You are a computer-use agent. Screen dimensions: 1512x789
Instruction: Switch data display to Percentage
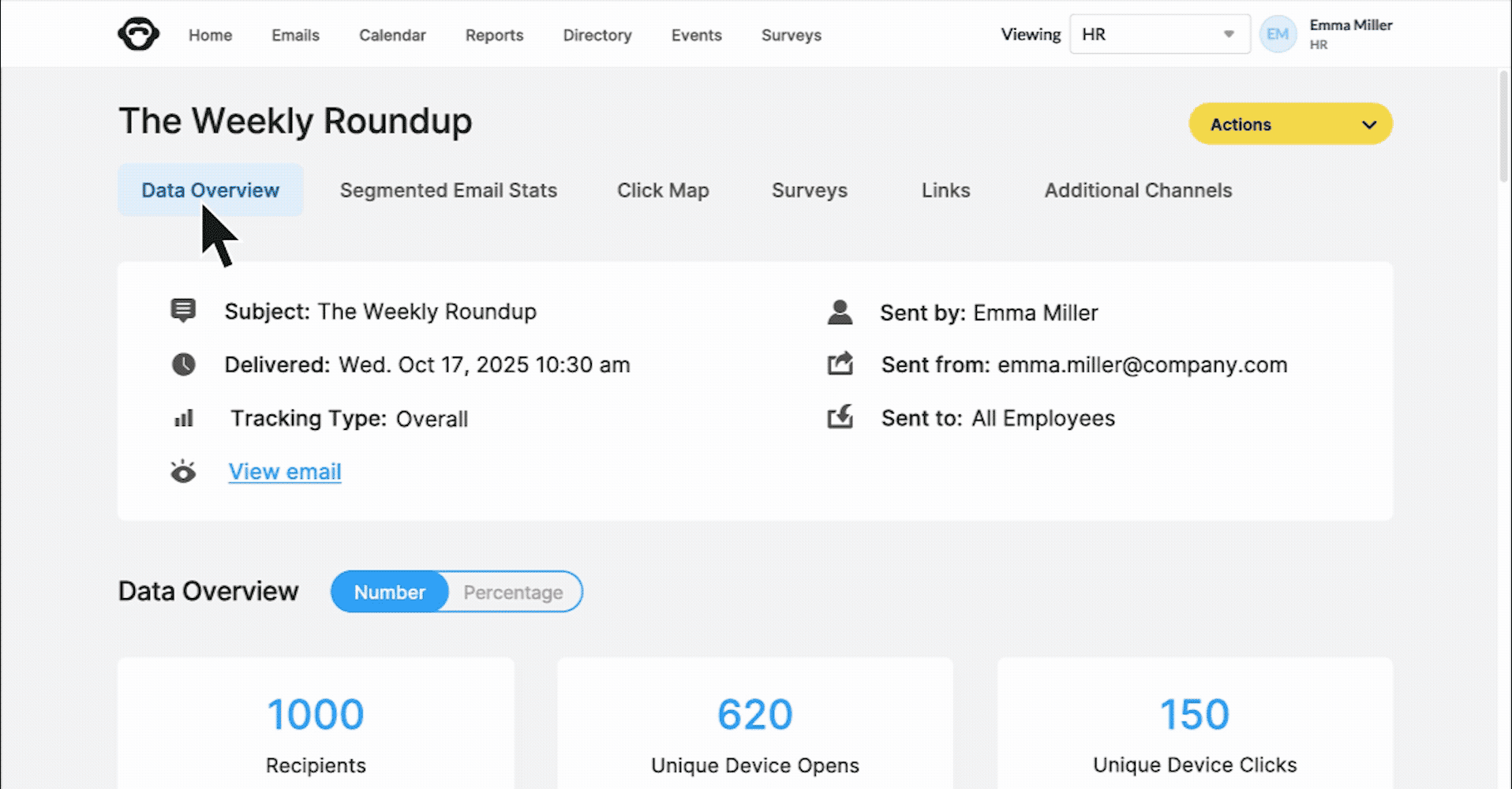513,593
